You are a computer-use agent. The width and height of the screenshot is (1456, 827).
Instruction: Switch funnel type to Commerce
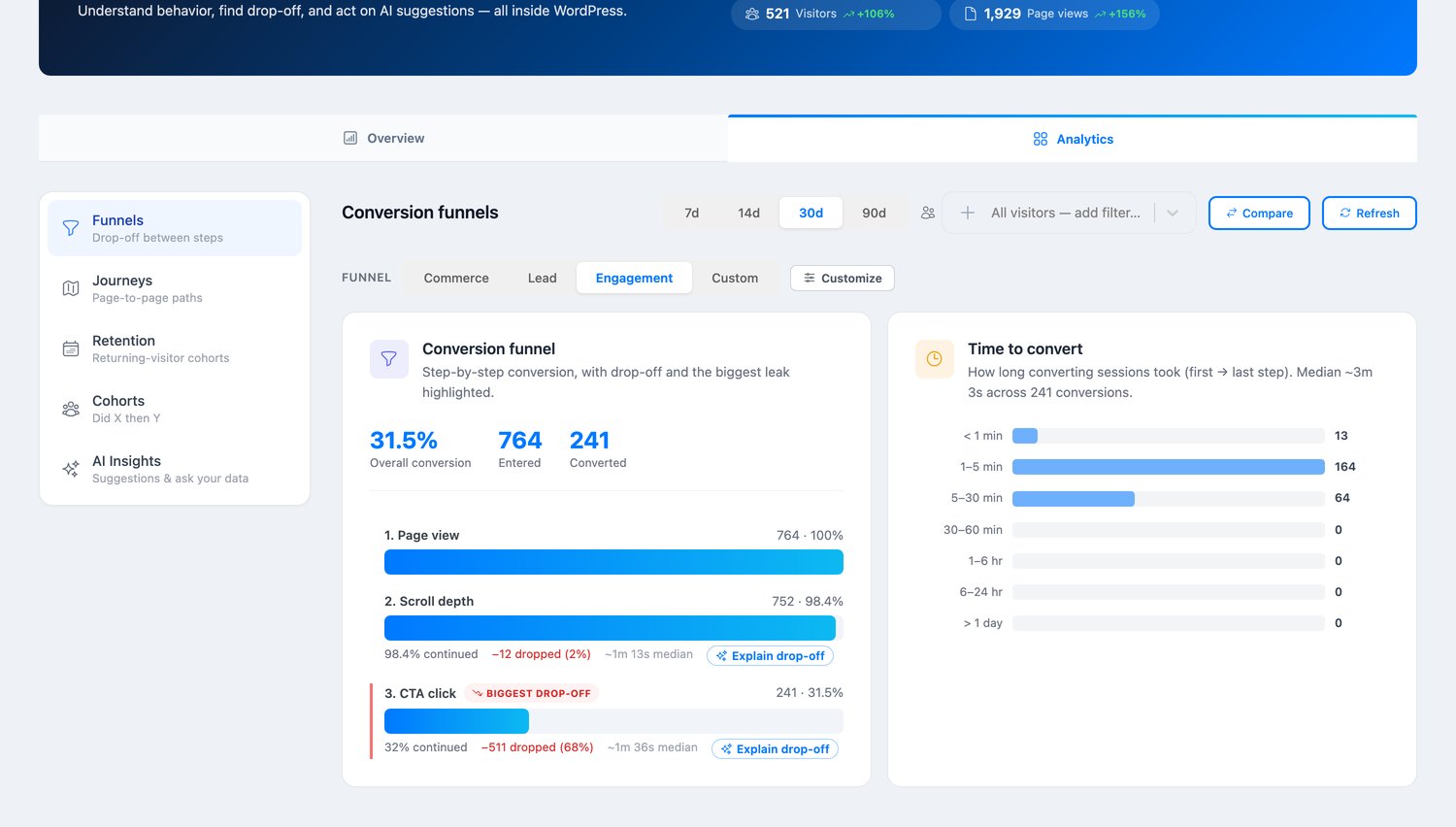(x=456, y=278)
